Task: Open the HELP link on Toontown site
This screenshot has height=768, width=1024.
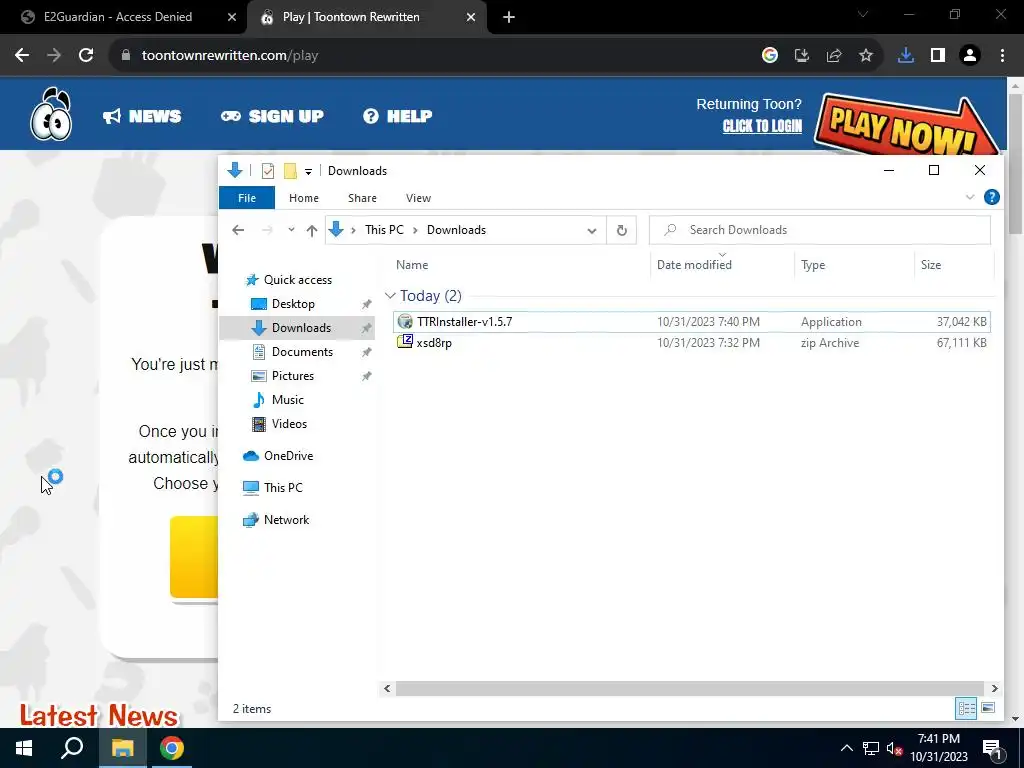Action: pos(398,116)
